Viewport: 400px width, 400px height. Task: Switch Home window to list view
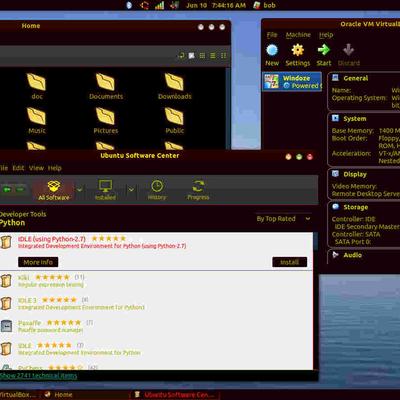[213, 56]
